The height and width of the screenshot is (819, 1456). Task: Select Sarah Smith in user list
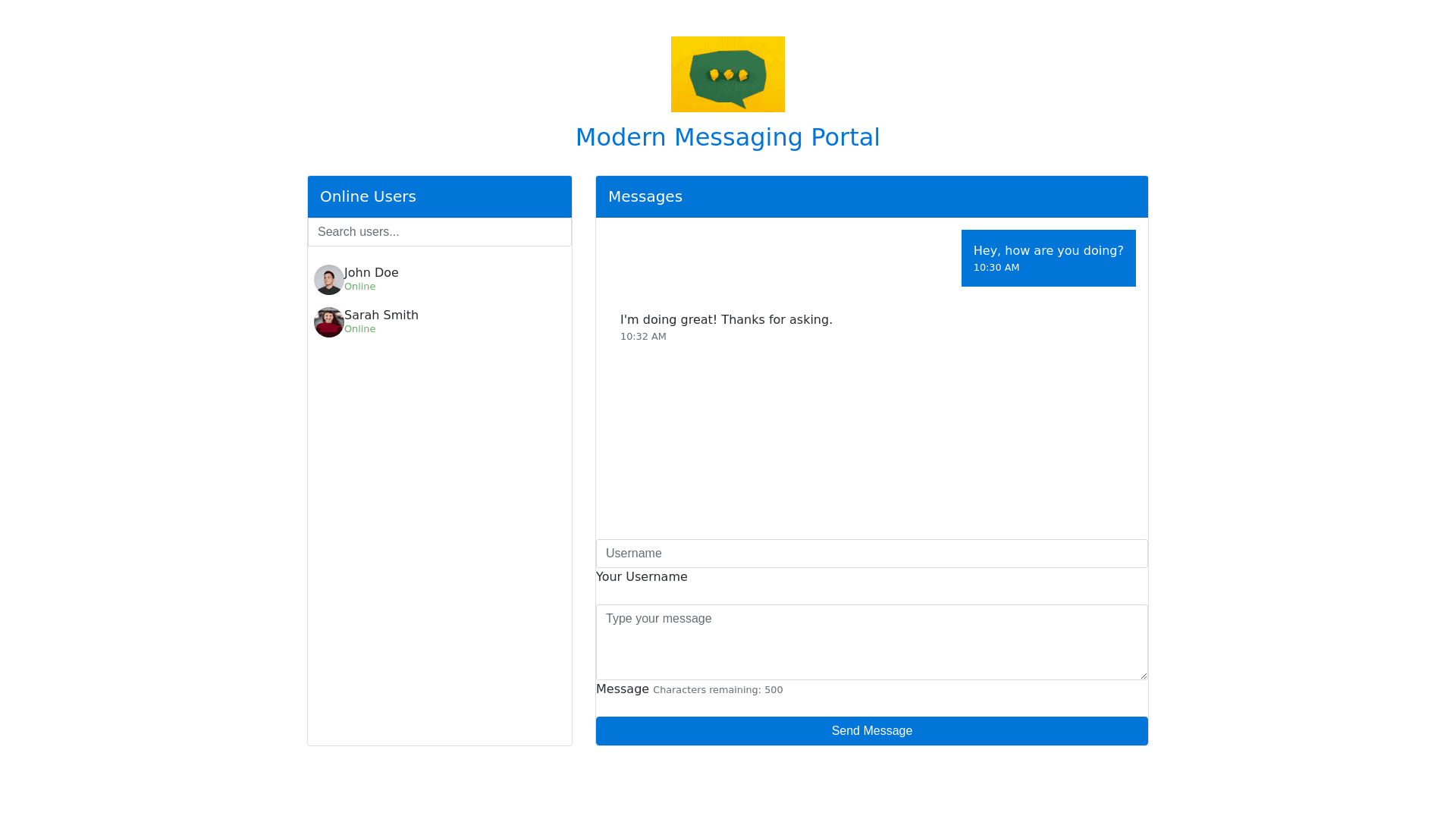(x=381, y=315)
